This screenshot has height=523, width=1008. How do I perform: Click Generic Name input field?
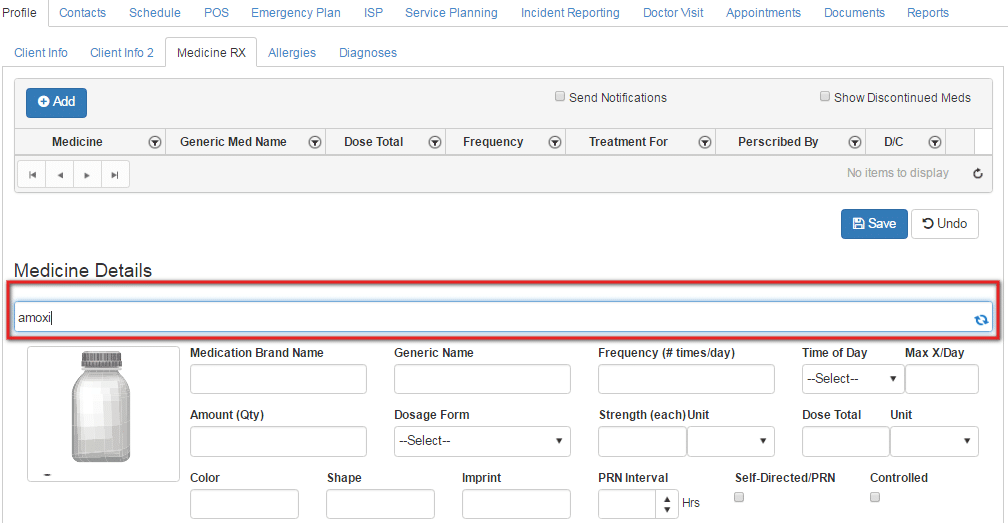click(x=482, y=379)
